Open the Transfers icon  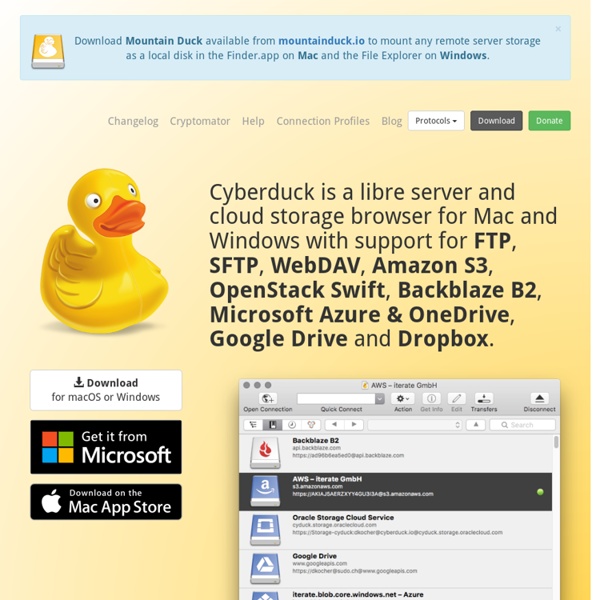click(x=484, y=399)
